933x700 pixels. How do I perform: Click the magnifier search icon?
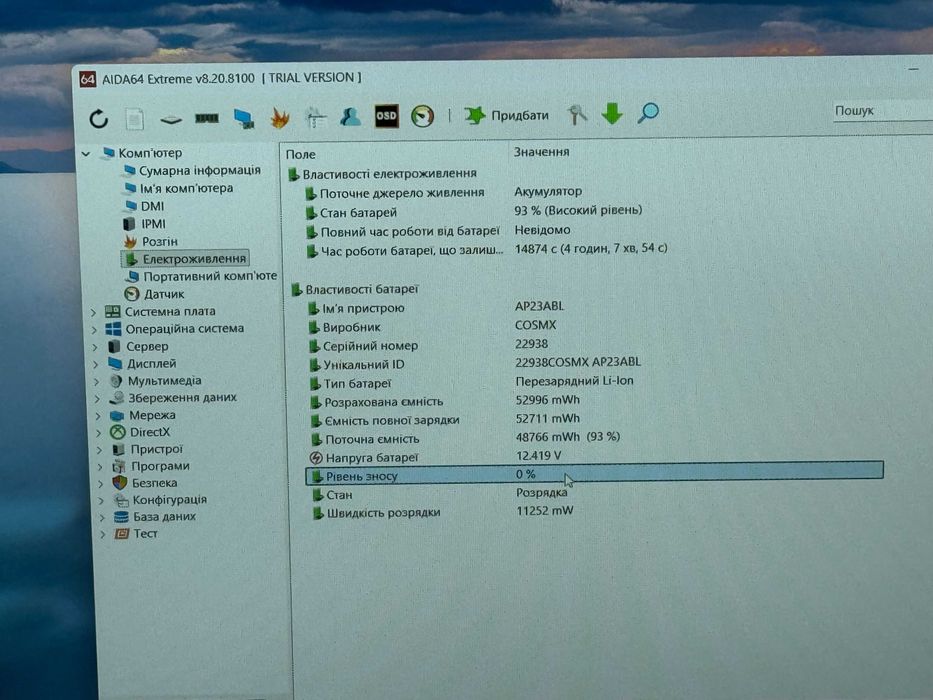click(x=647, y=112)
